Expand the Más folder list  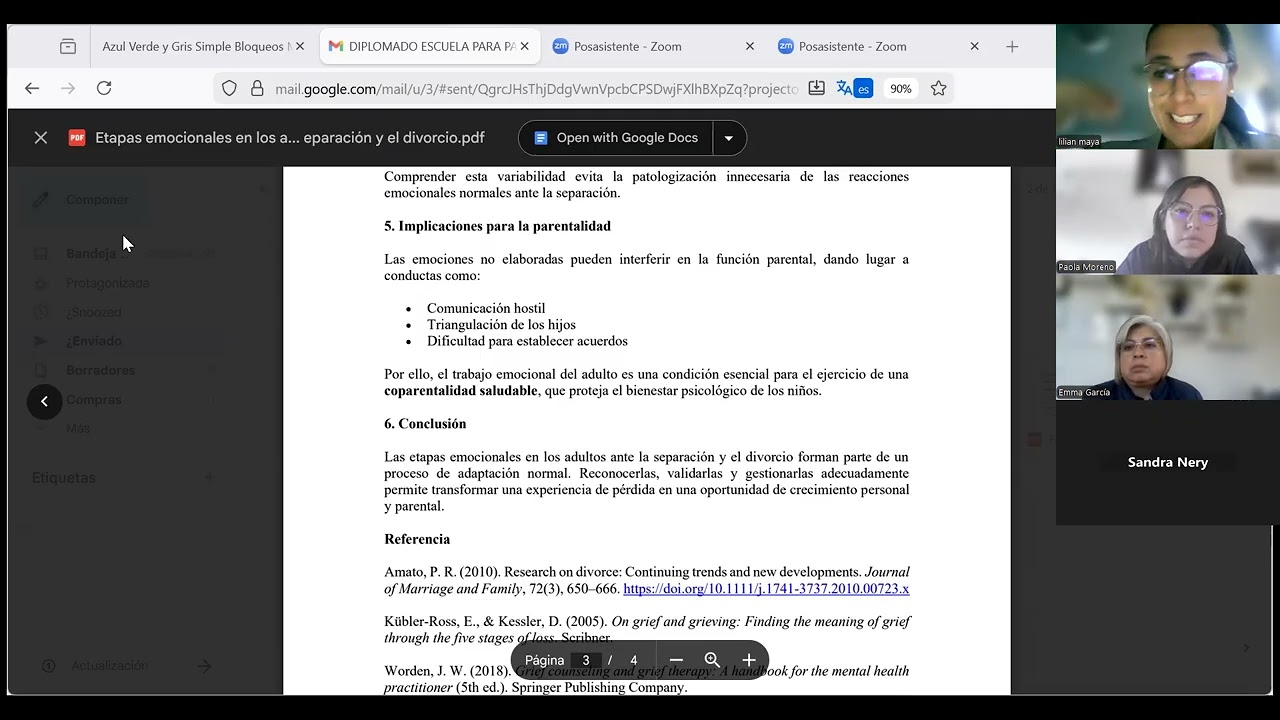[78, 428]
